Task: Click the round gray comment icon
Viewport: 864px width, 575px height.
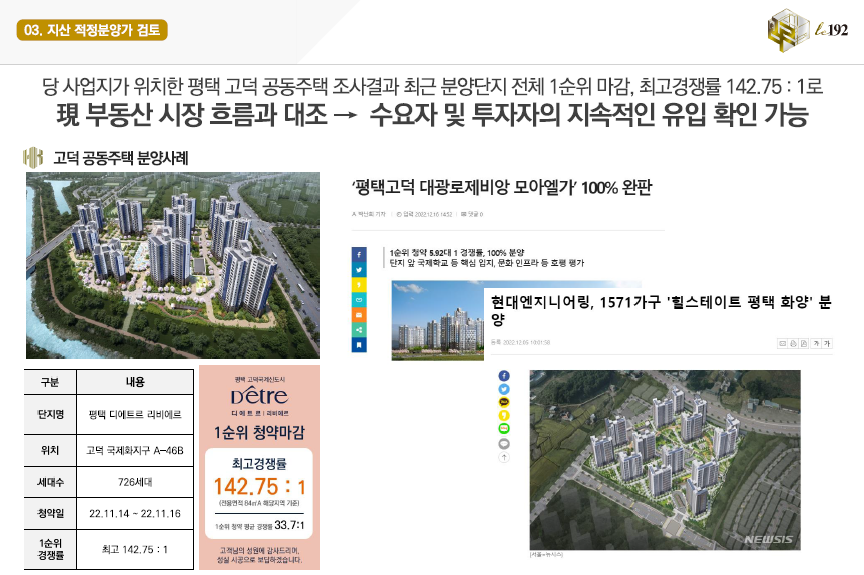Action: point(504,443)
